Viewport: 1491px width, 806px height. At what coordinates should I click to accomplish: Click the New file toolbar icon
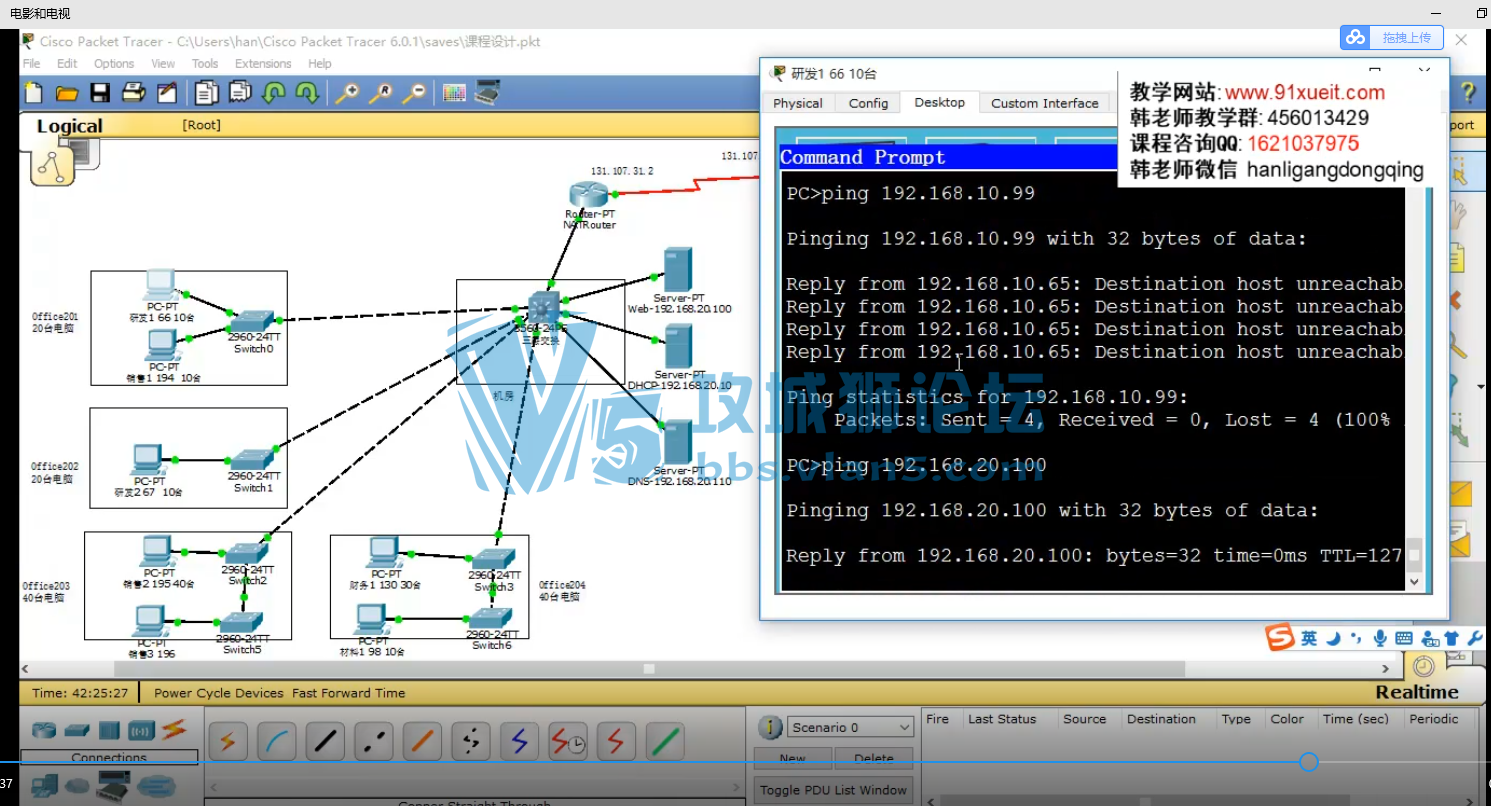(34, 93)
